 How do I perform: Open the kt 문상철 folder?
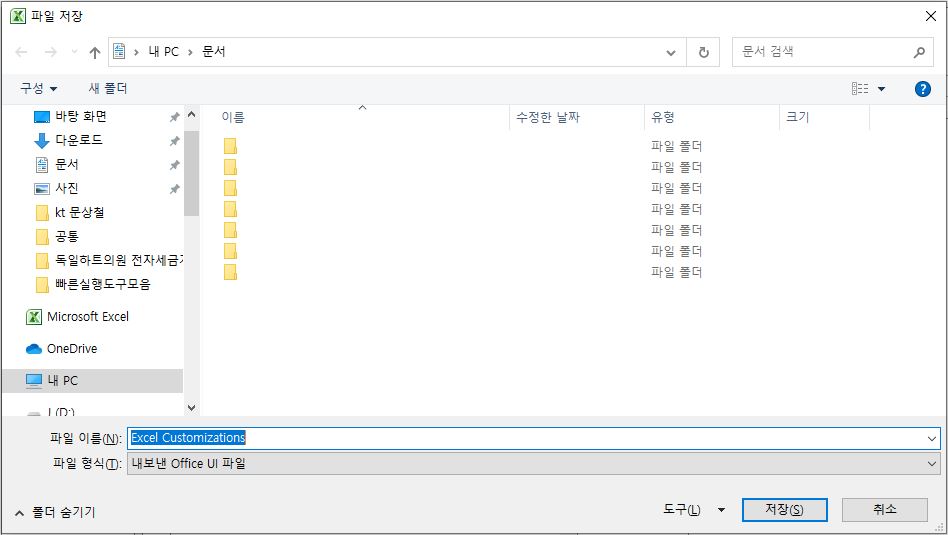pos(80,213)
